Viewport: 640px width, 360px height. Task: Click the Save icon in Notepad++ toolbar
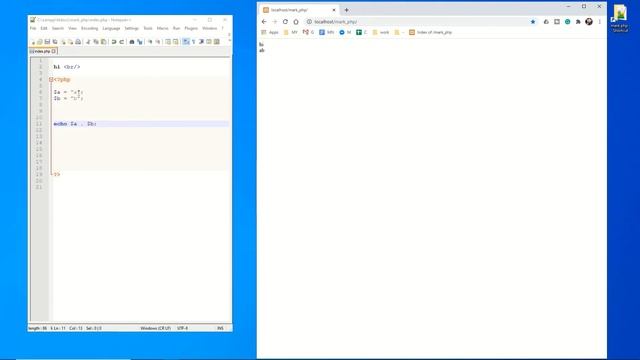pos(47,42)
